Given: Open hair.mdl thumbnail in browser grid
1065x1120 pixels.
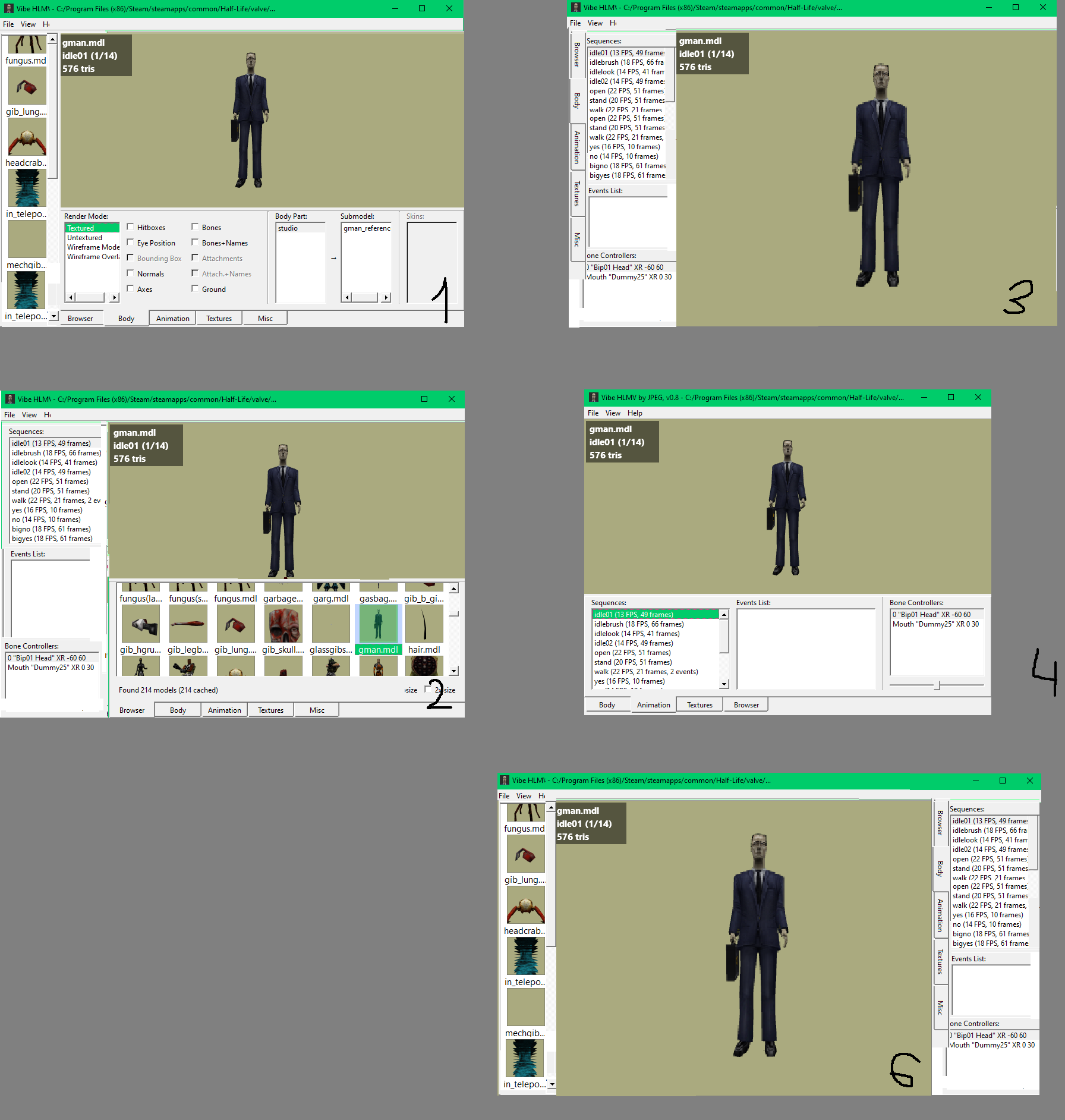Looking at the screenshot, I should (x=424, y=624).
